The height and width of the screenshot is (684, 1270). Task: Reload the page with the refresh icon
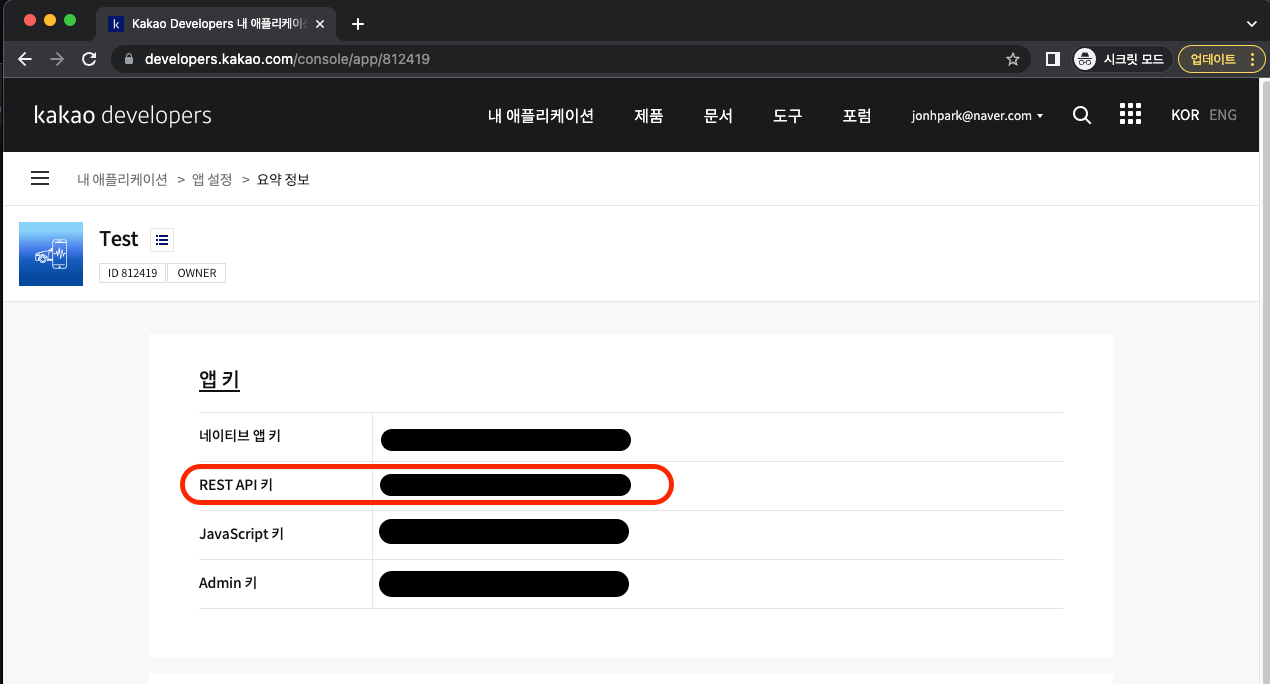tap(89, 59)
